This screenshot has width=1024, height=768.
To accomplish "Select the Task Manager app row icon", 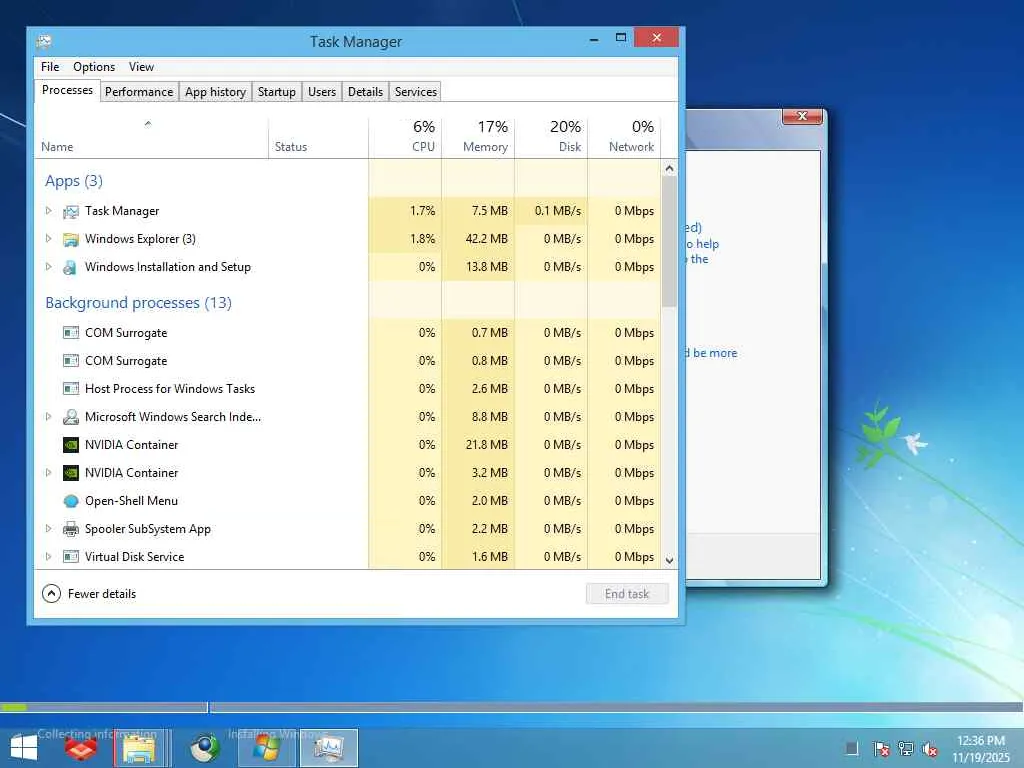I will [71, 212].
